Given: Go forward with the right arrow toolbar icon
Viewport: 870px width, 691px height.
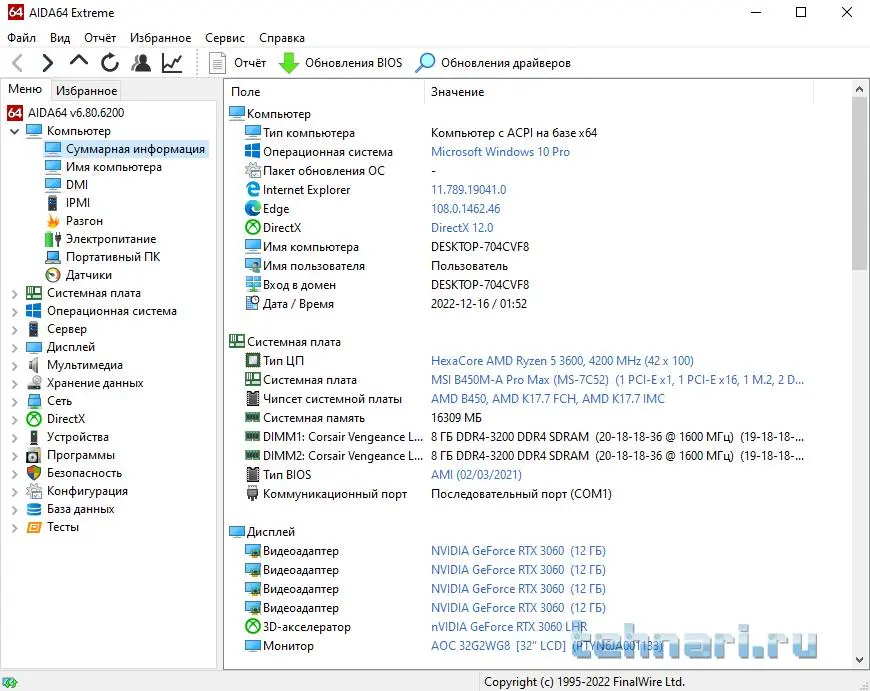Looking at the screenshot, I should click(48, 63).
